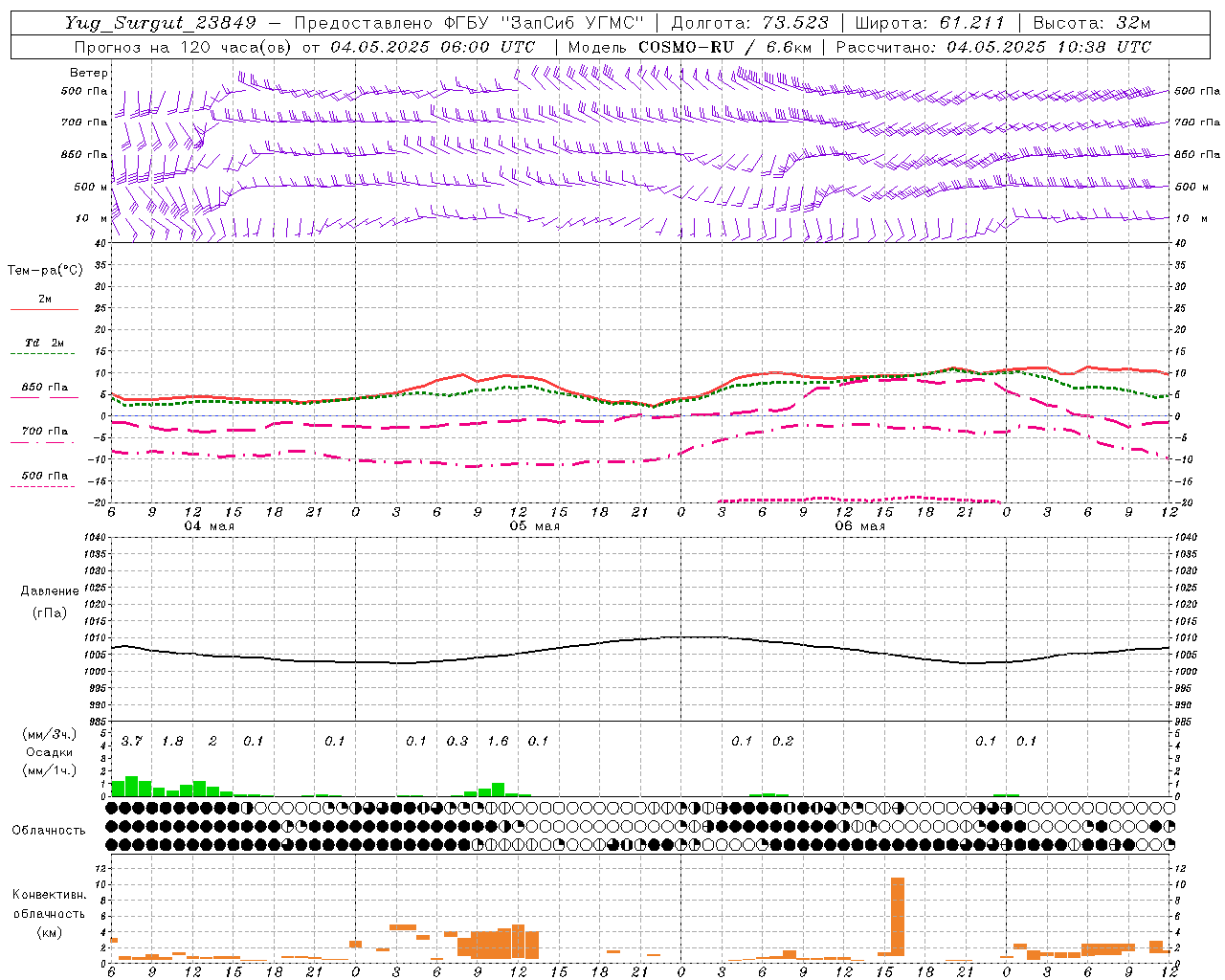Click the "Td 2м" dew point legend entry
The height and width of the screenshot is (980, 1225).
coord(45,343)
